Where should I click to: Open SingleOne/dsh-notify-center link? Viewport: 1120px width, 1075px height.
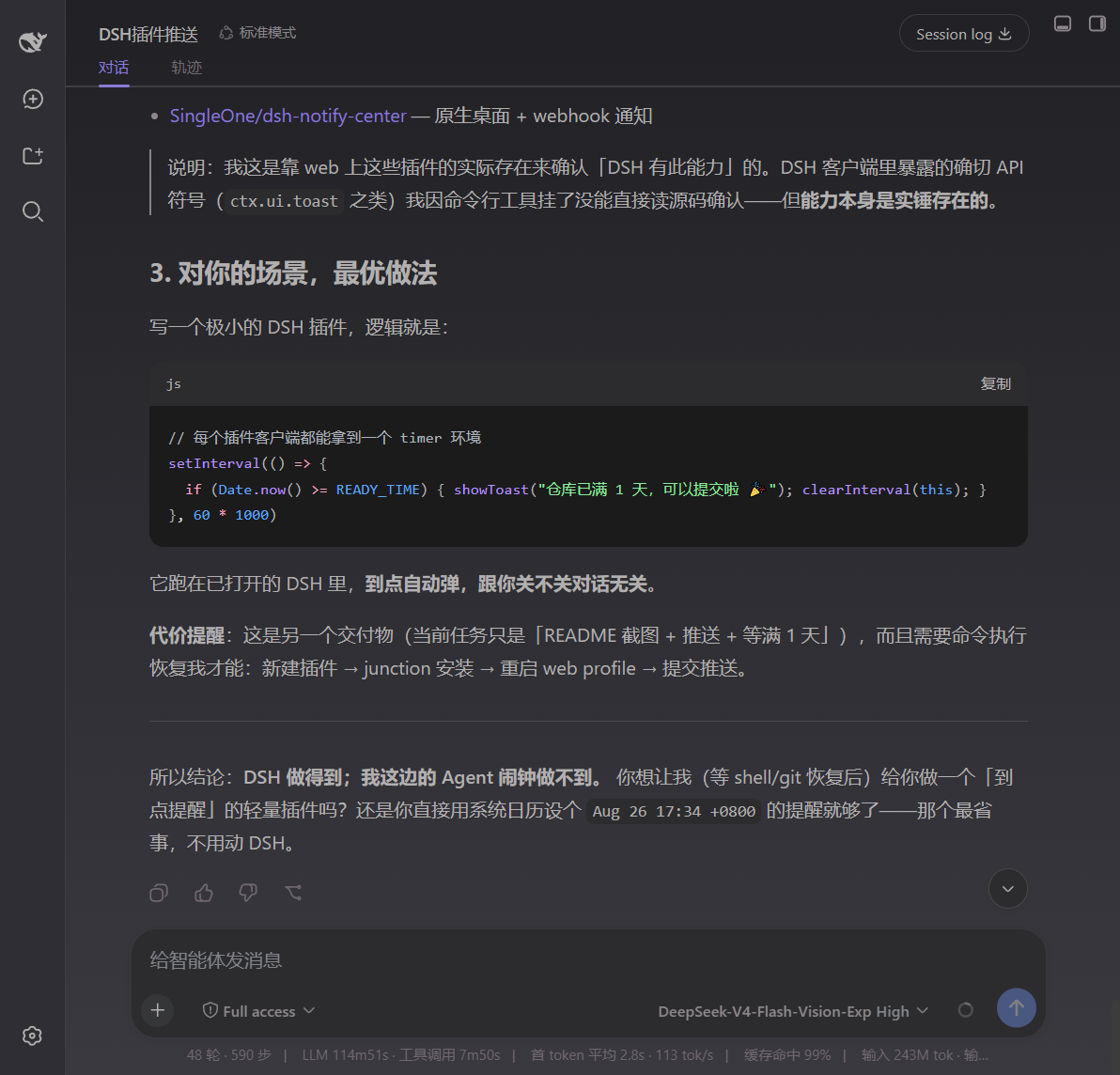click(288, 116)
